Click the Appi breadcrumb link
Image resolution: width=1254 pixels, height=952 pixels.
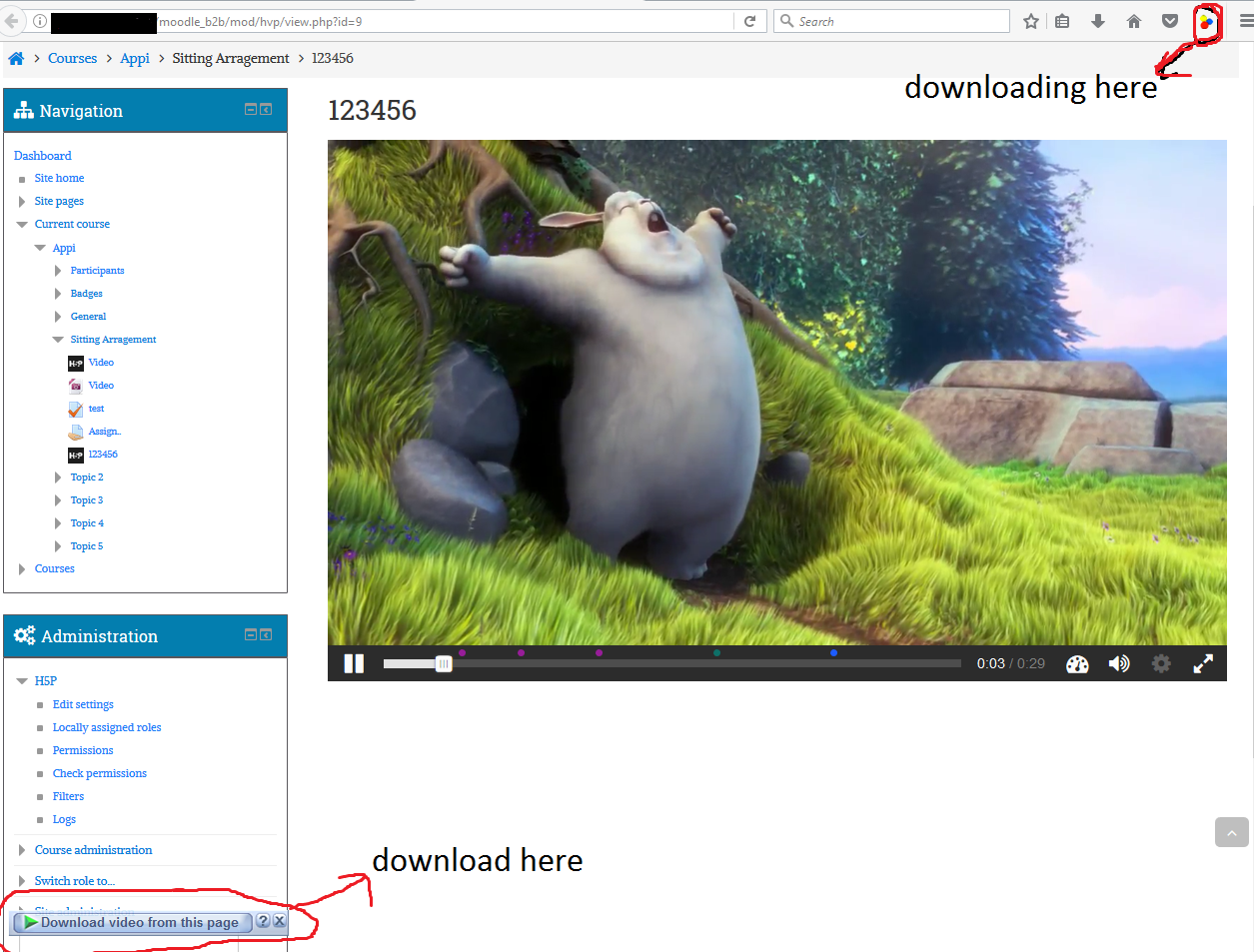coord(135,58)
